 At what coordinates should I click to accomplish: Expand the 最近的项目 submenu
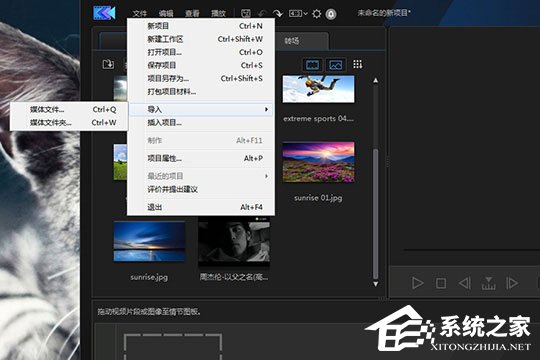click(201, 176)
